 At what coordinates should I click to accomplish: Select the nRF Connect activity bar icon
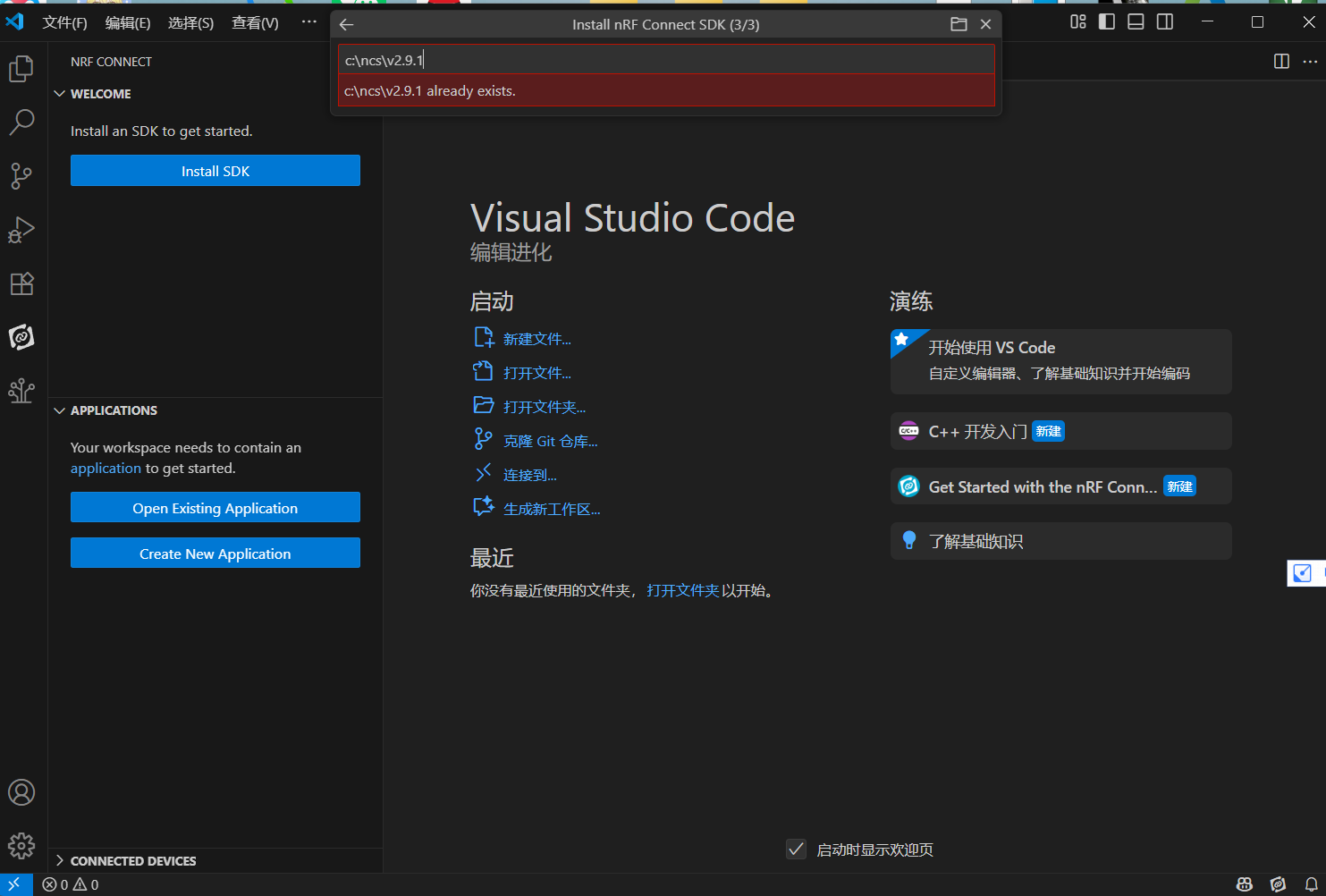[21, 337]
